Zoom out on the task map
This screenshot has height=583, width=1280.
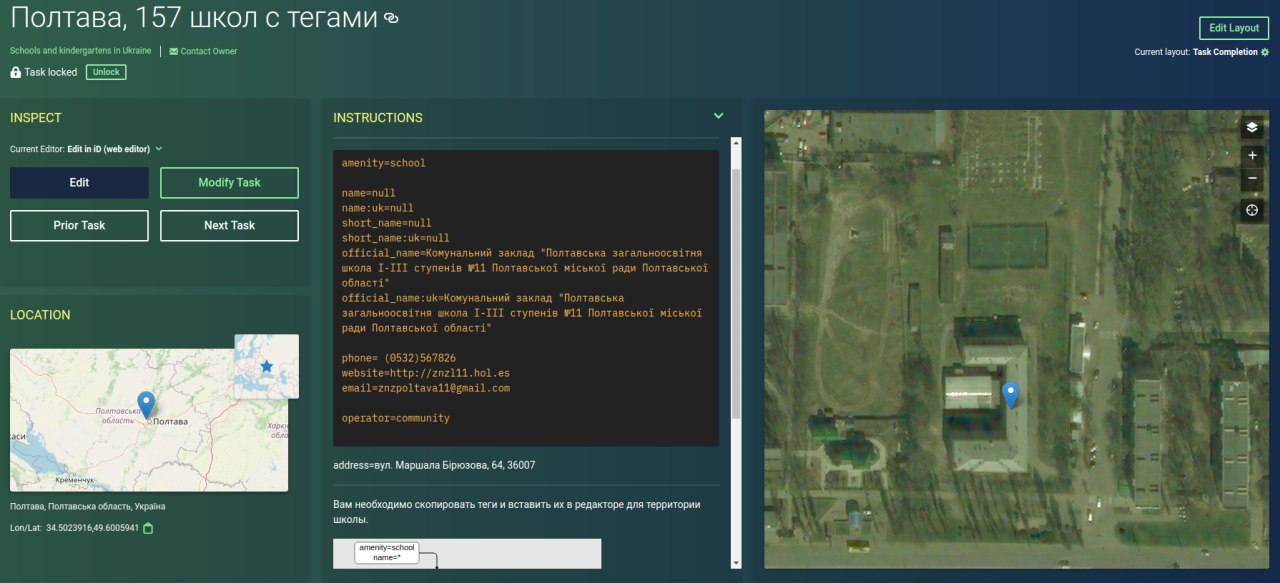pos(1251,179)
